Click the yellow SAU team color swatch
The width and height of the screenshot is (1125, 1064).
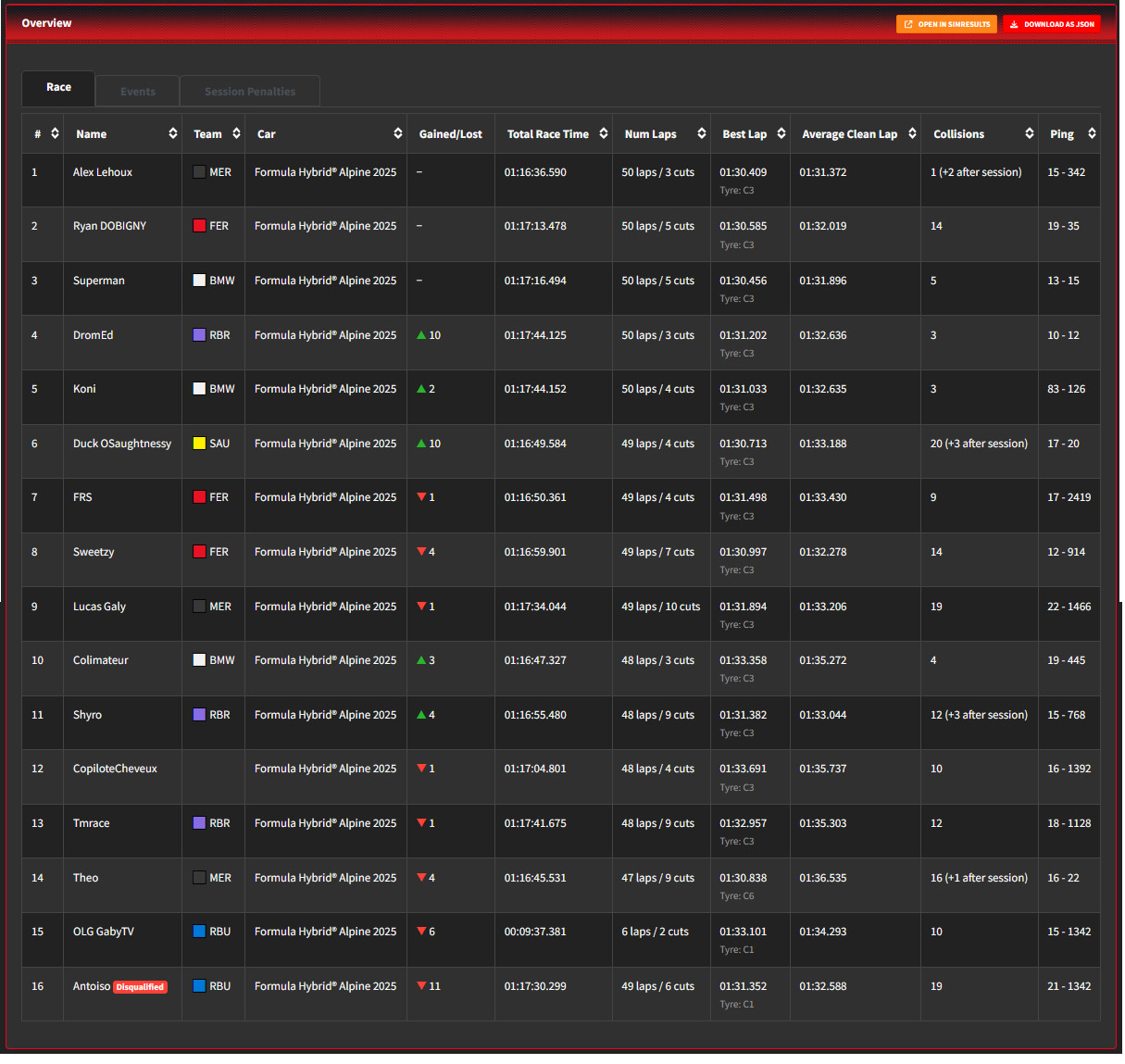pos(199,444)
